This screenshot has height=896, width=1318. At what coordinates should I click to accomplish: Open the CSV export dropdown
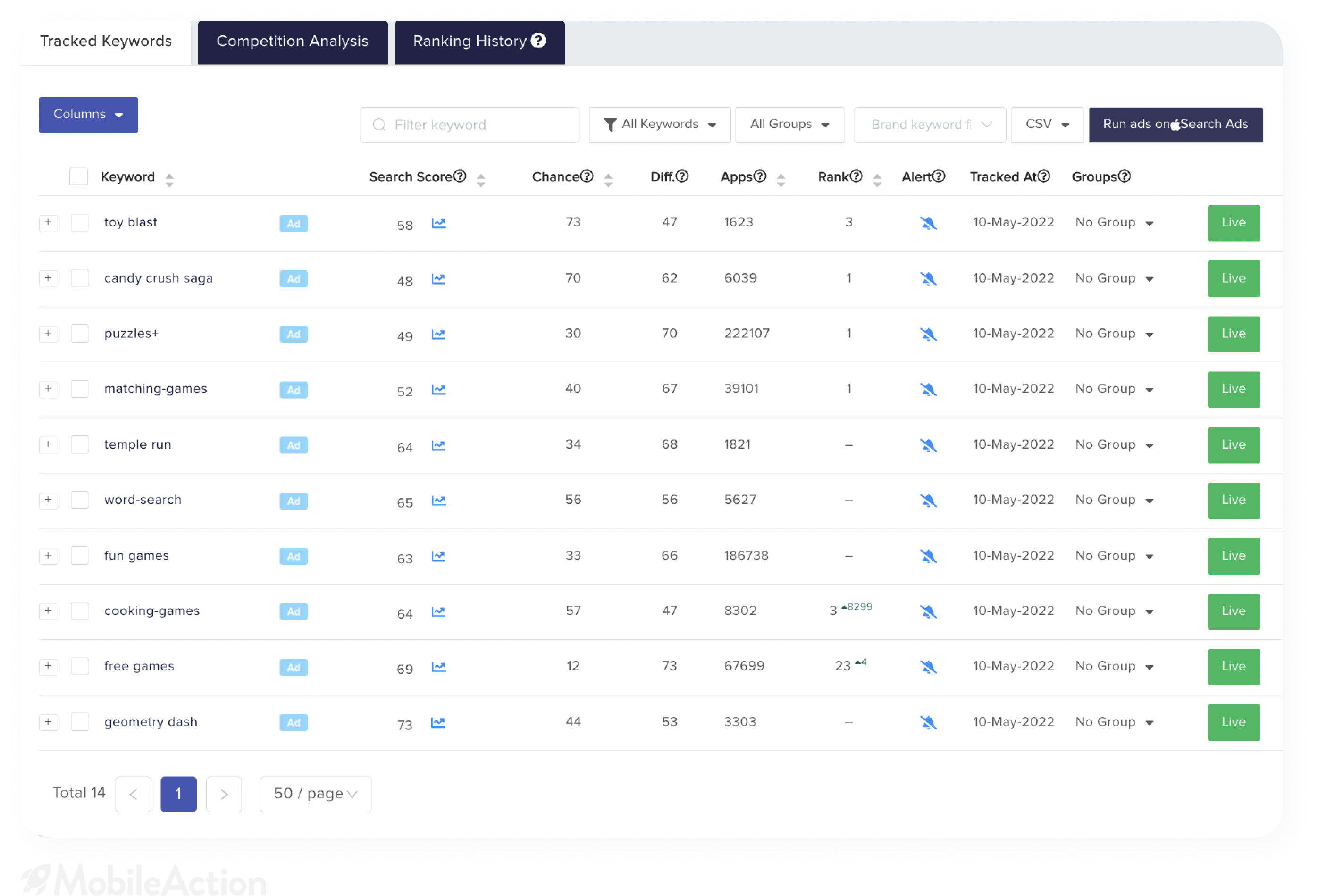pyautogui.click(x=1047, y=125)
